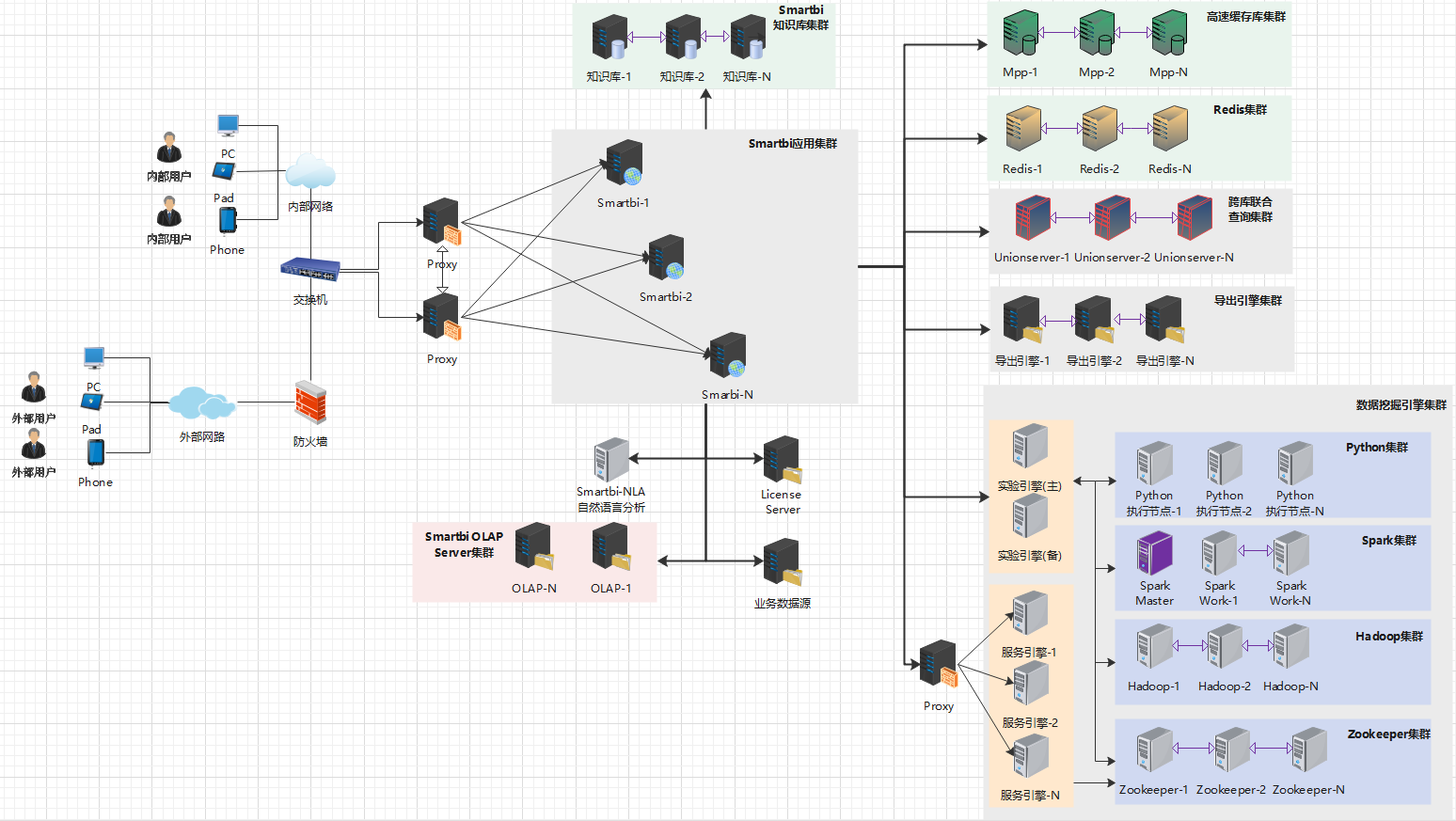Click the 知识库-1 knowledge base server

(609, 38)
